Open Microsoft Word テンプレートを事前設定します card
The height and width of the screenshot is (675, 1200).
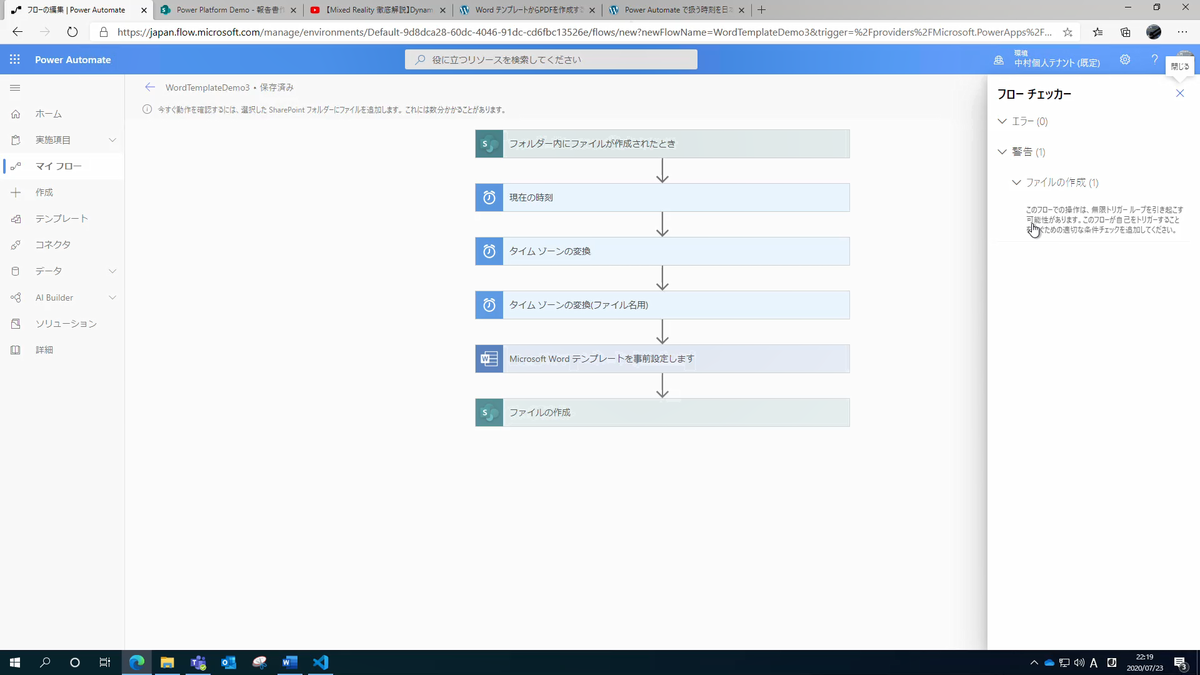point(662,359)
